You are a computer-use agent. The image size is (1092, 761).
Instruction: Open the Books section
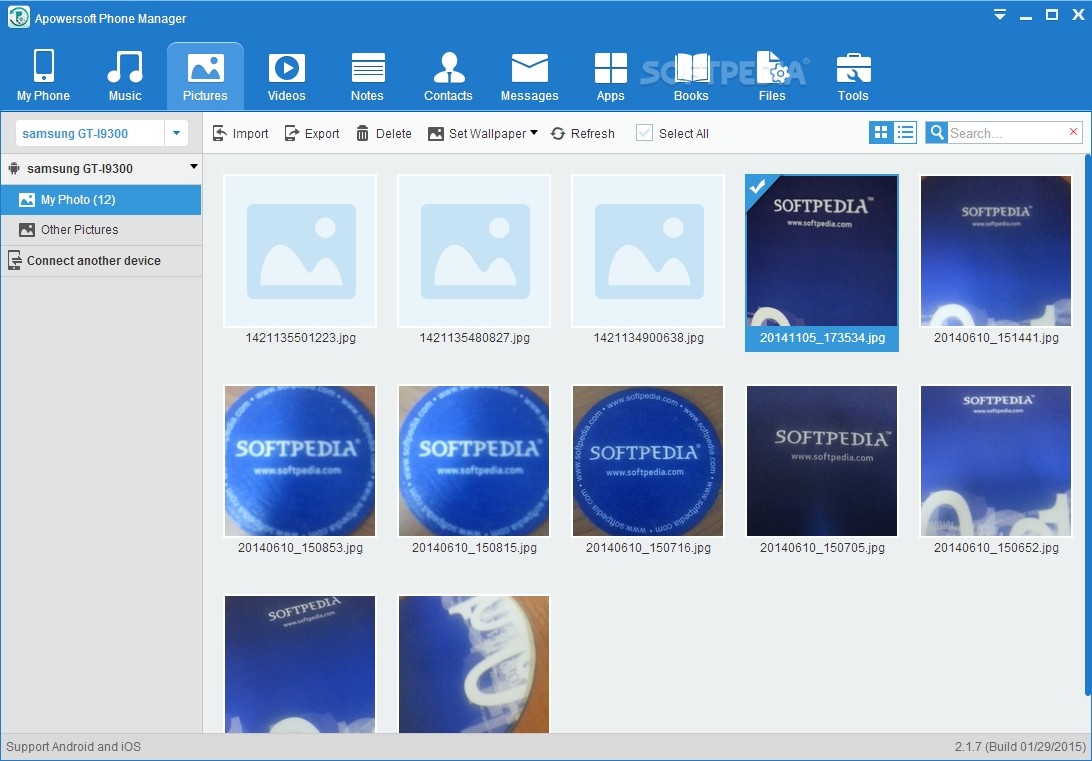(691, 76)
